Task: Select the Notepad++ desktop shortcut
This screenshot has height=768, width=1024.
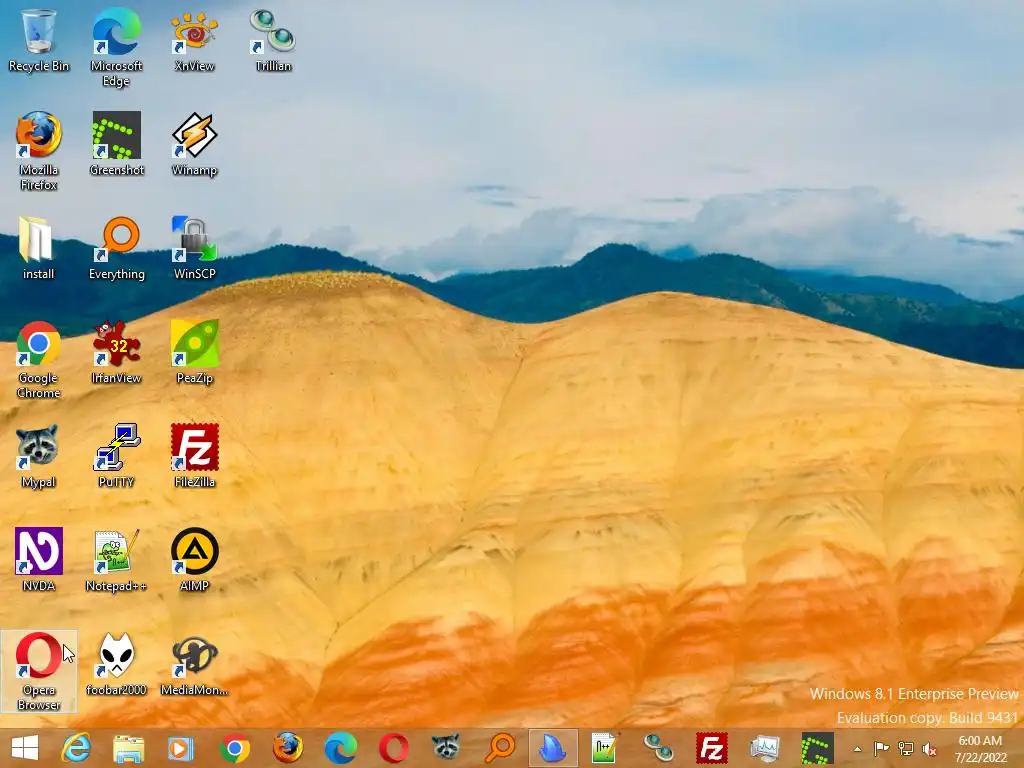Action: click(116, 560)
